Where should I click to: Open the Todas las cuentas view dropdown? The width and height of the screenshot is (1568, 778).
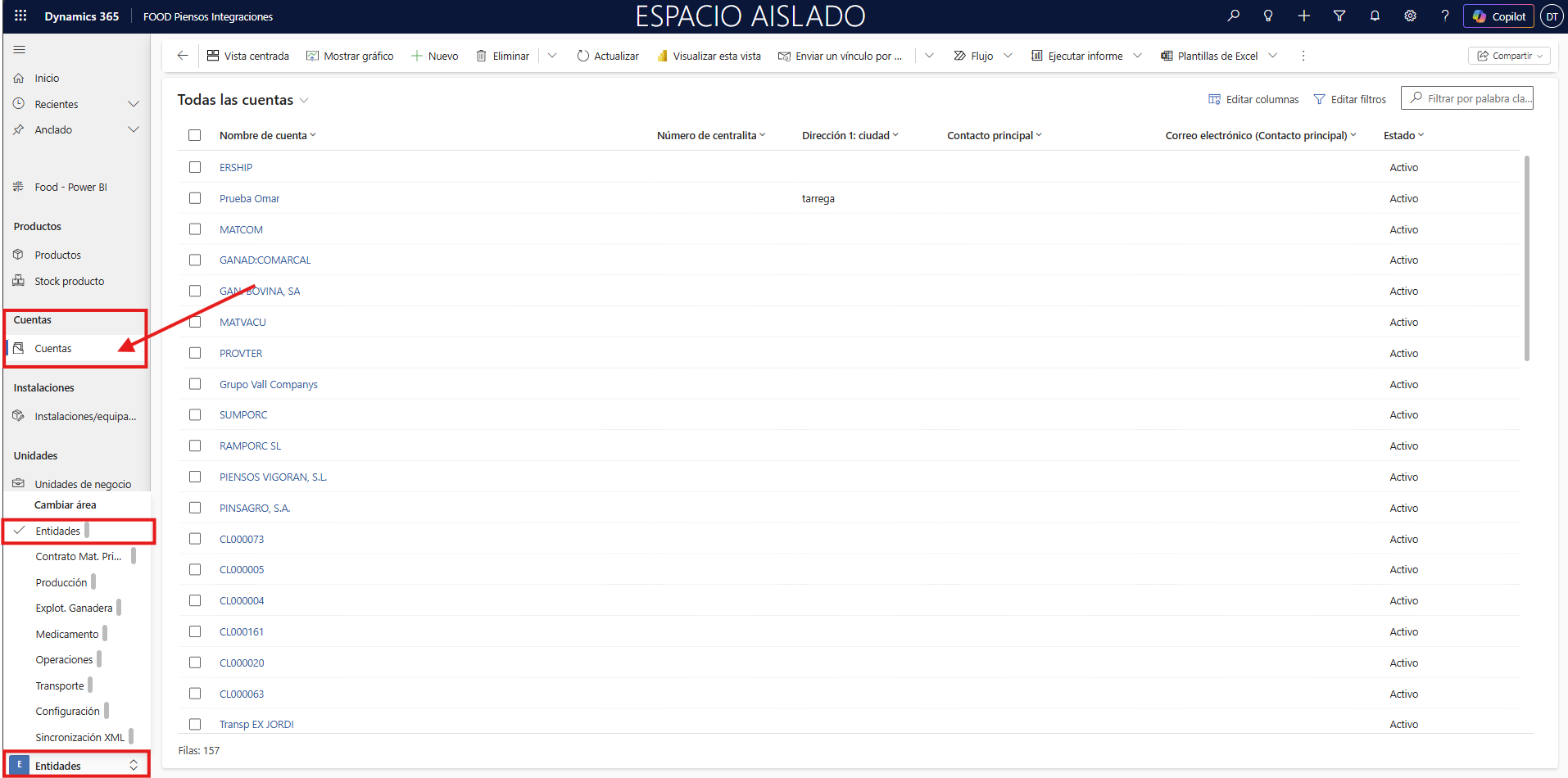point(304,100)
